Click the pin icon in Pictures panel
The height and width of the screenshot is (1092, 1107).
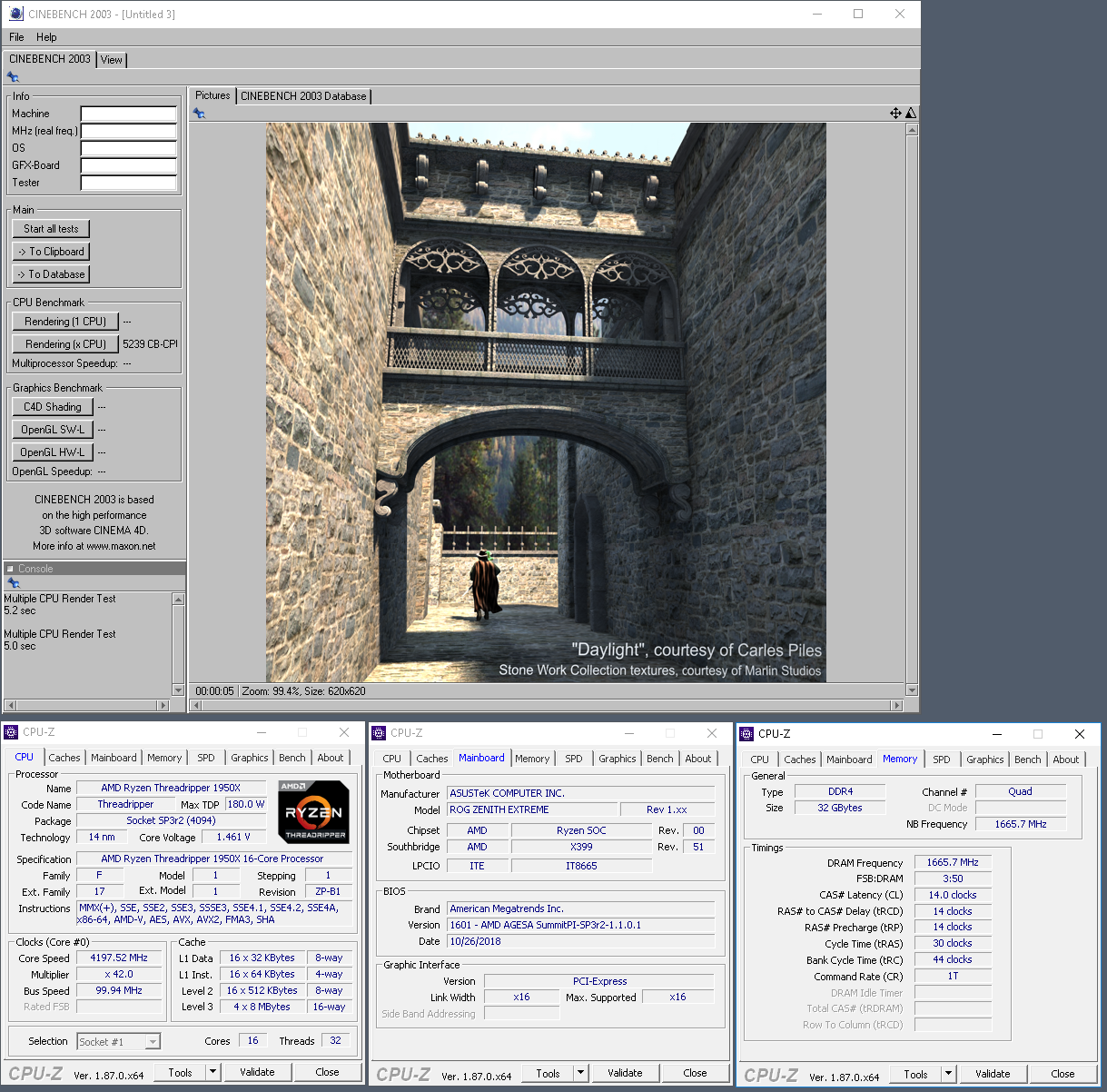199,114
